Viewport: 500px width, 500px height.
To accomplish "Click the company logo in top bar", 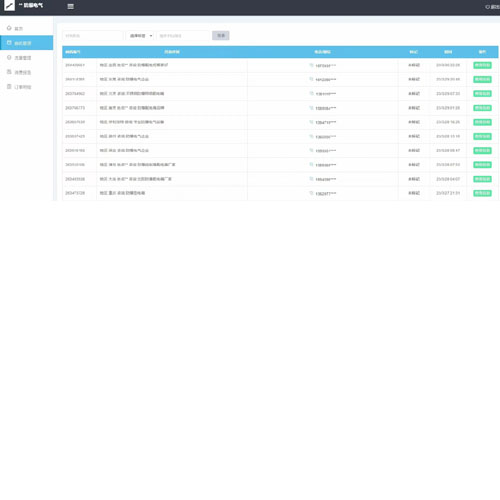I will tap(10, 5).
